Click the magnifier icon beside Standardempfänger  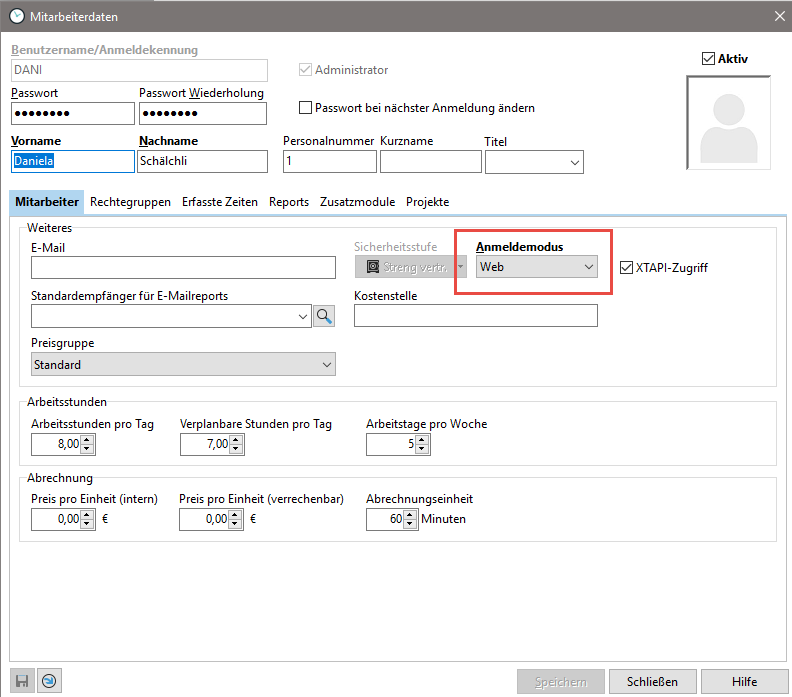click(325, 316)
